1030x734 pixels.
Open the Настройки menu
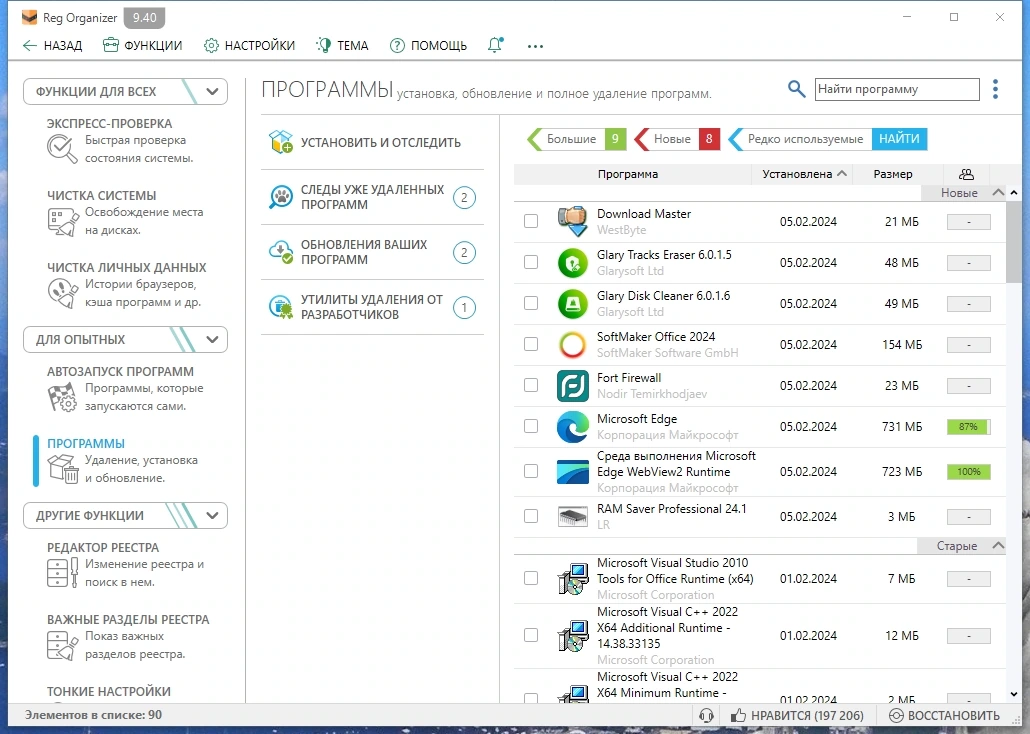[x=250, y=45]
